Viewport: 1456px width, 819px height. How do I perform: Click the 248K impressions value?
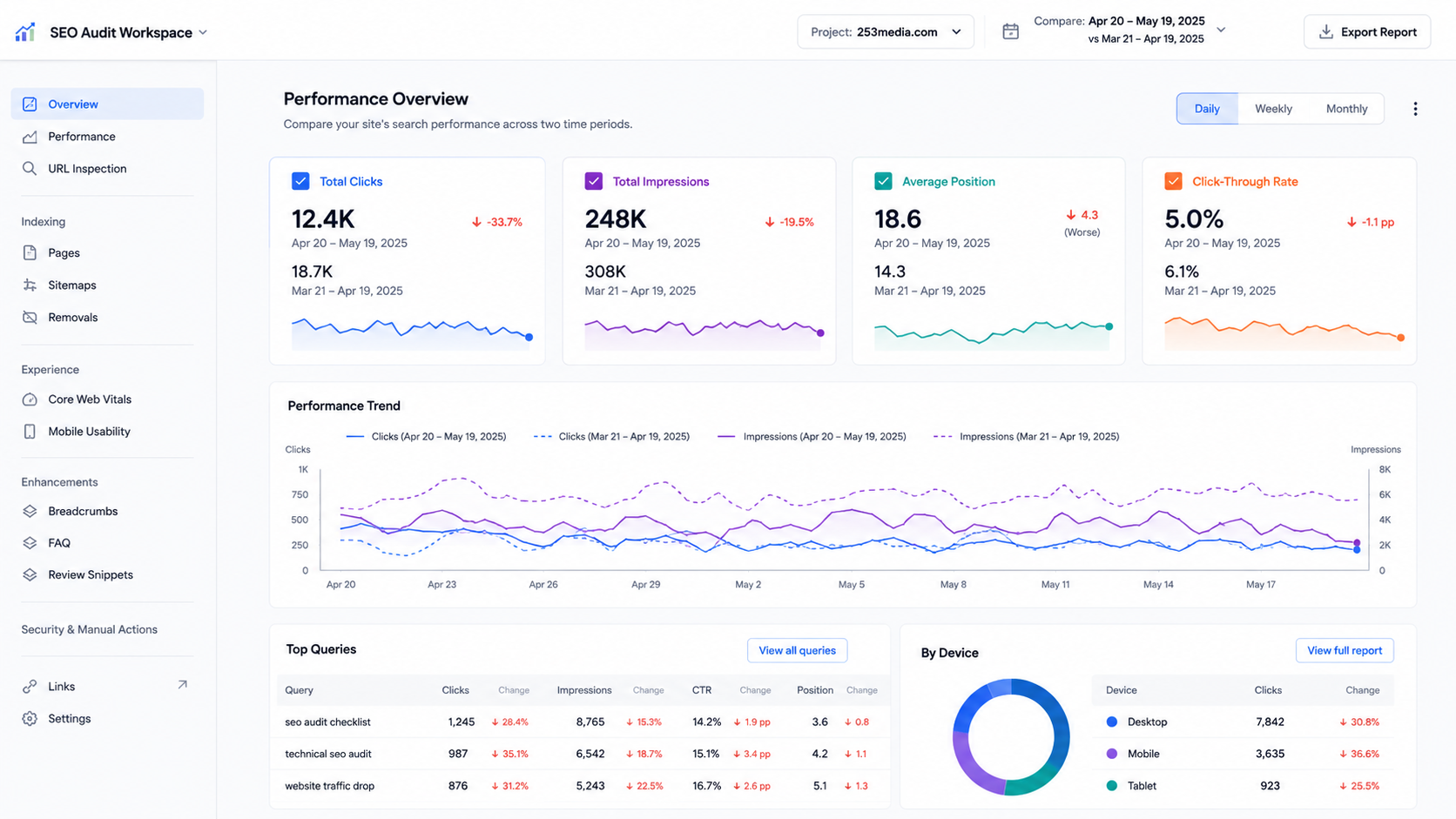click(x=616, y=218)
